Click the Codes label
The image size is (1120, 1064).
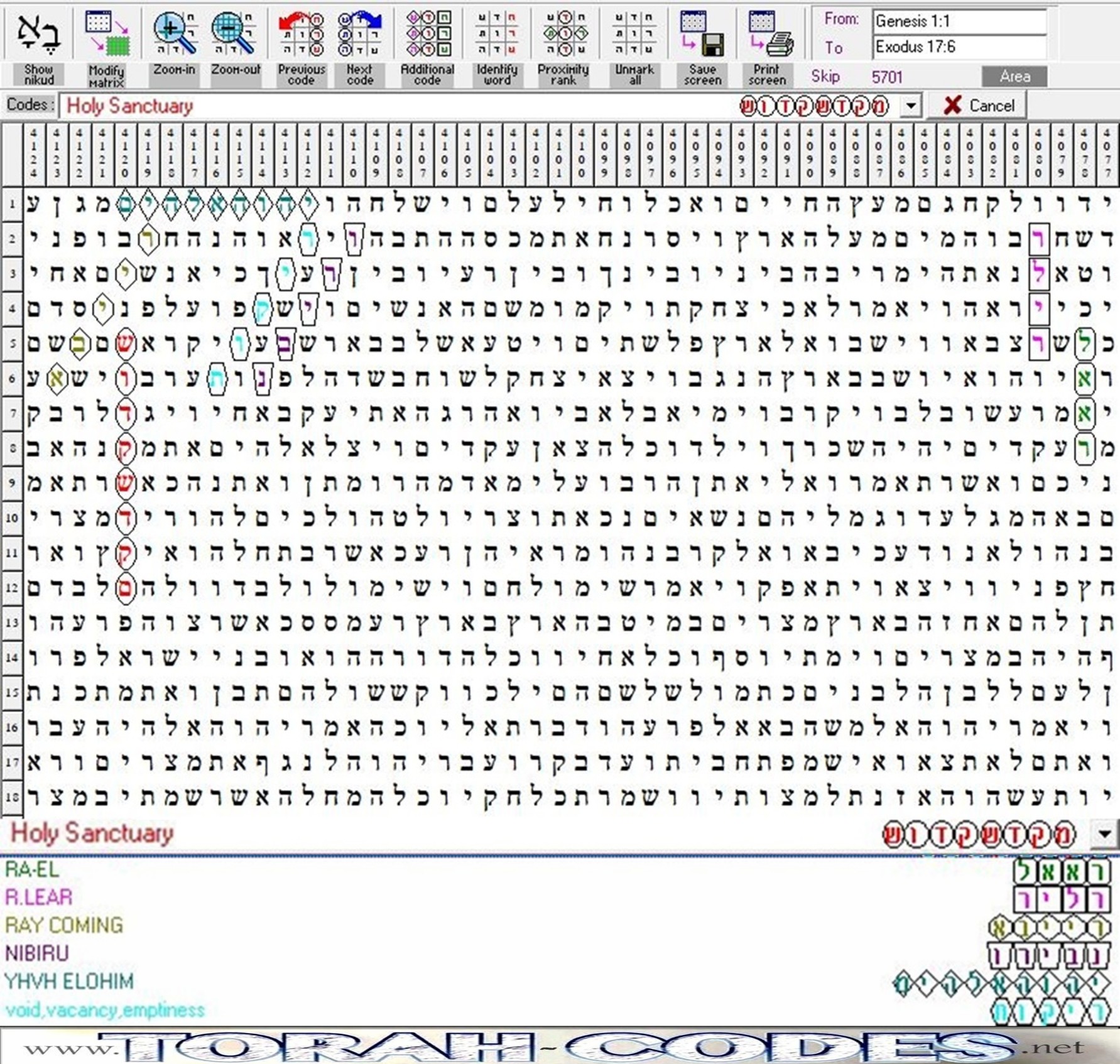coord(30,105)
